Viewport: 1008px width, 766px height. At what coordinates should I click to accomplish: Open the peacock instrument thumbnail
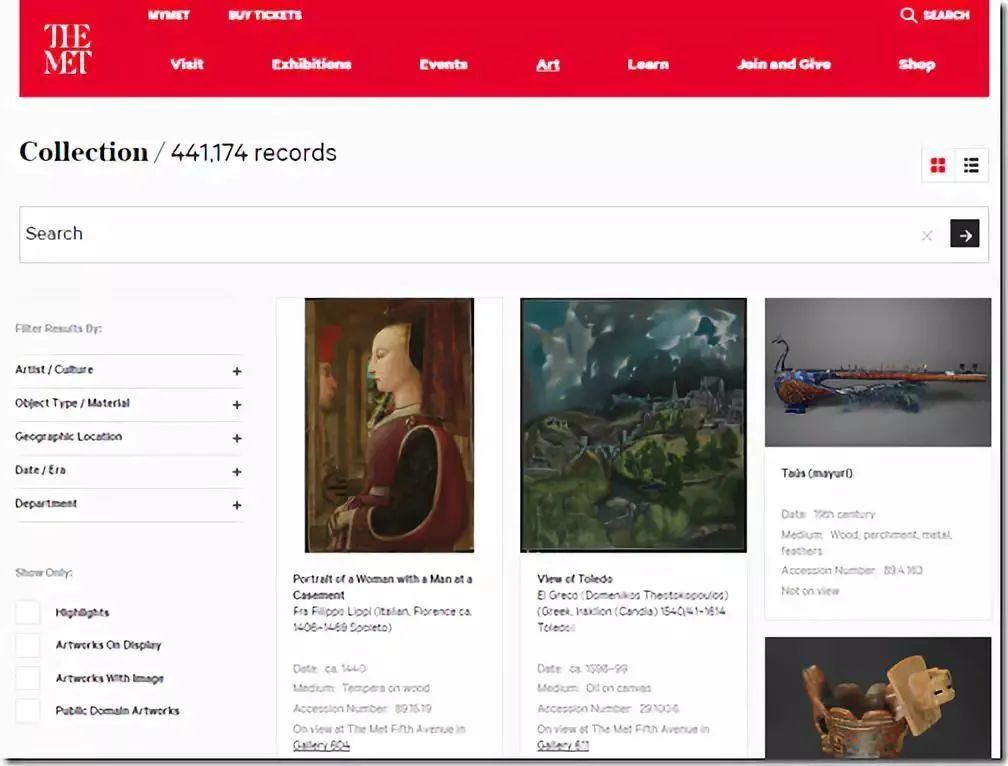click(x=878, y=372)
